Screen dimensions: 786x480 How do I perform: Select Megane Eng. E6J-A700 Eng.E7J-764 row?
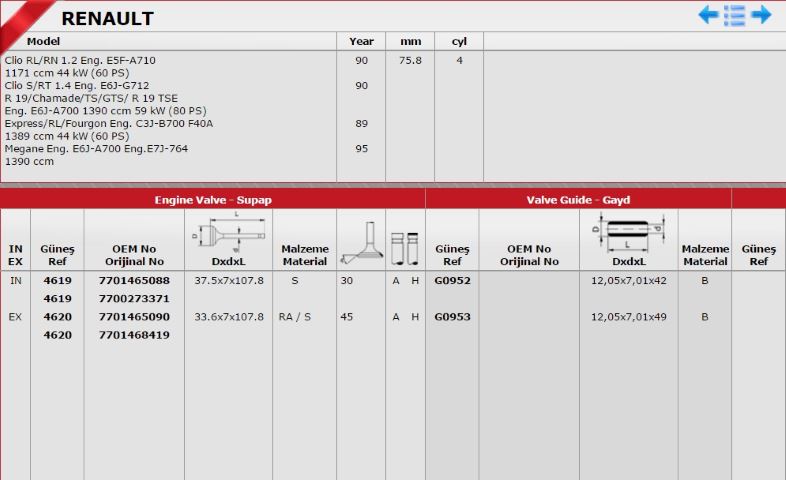click(96, 149)
